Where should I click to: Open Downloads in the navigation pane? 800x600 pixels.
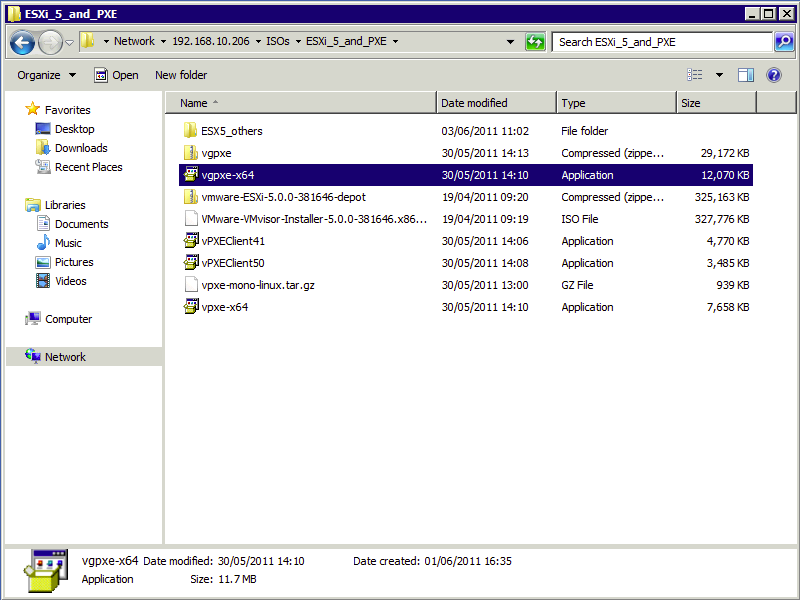coord(71,148)
